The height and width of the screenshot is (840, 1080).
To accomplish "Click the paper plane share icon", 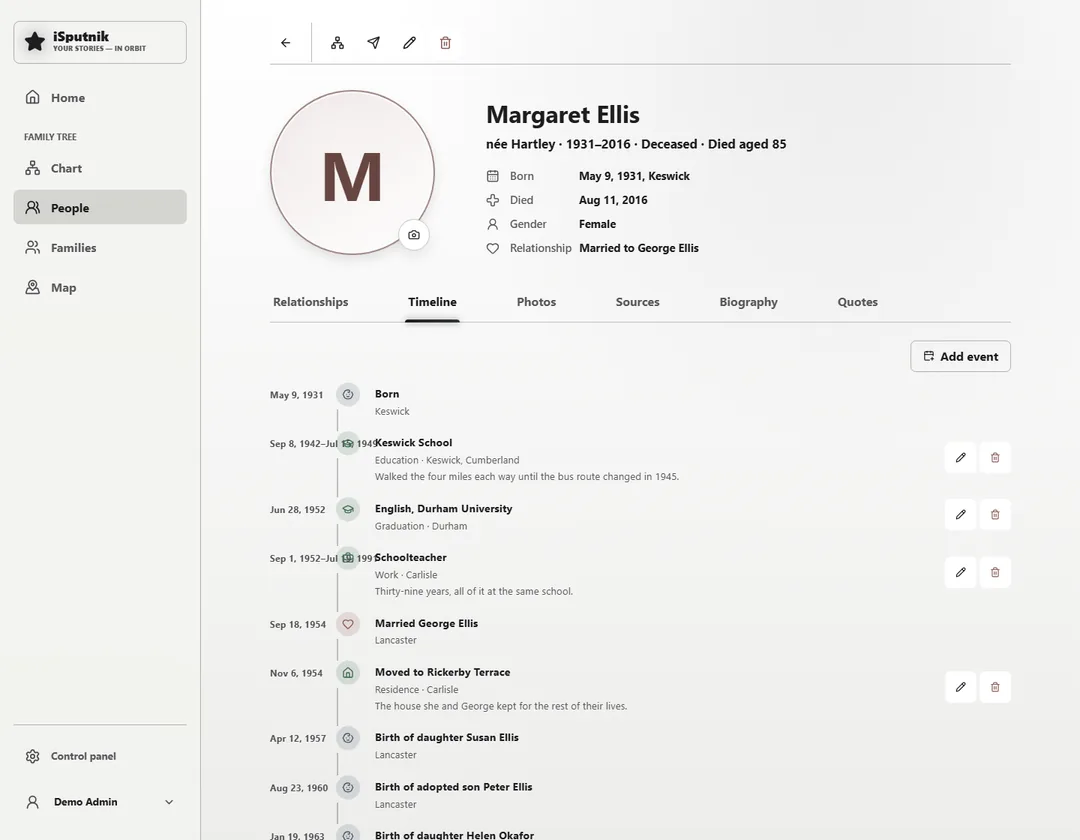I will point(373,43).
